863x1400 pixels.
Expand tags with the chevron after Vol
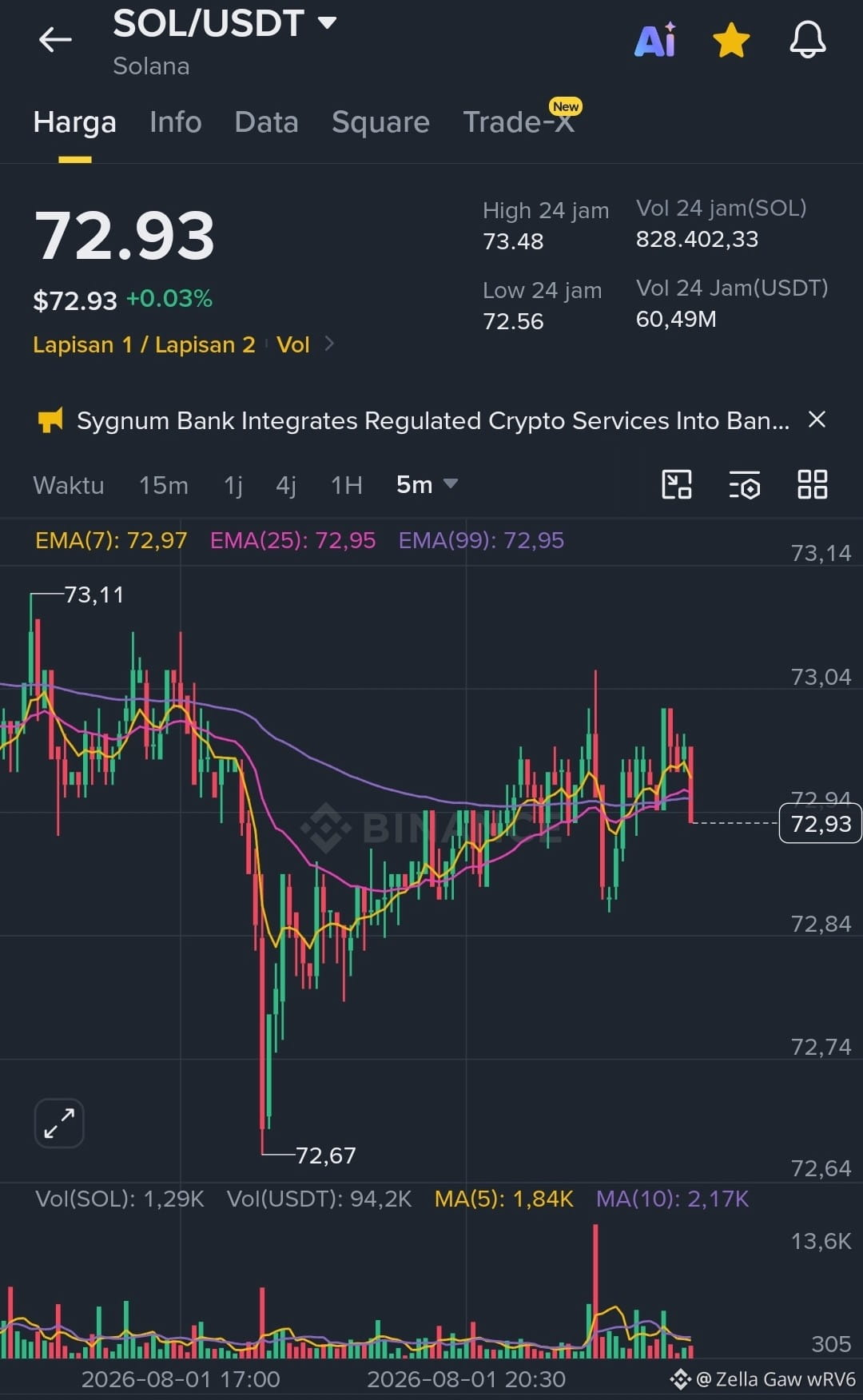point(329,344)
